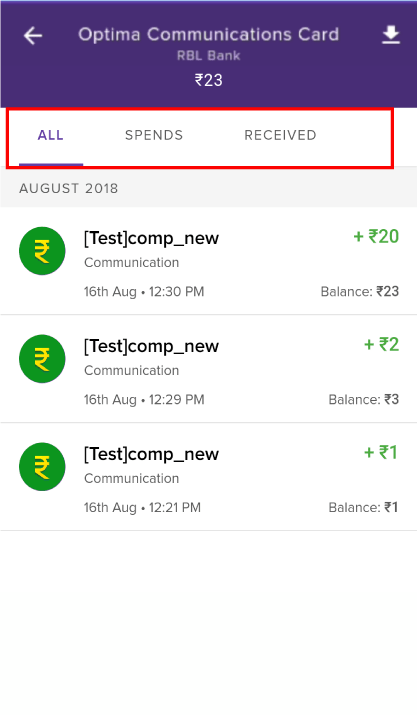Select the + ₹2 amount

(381, 344)
